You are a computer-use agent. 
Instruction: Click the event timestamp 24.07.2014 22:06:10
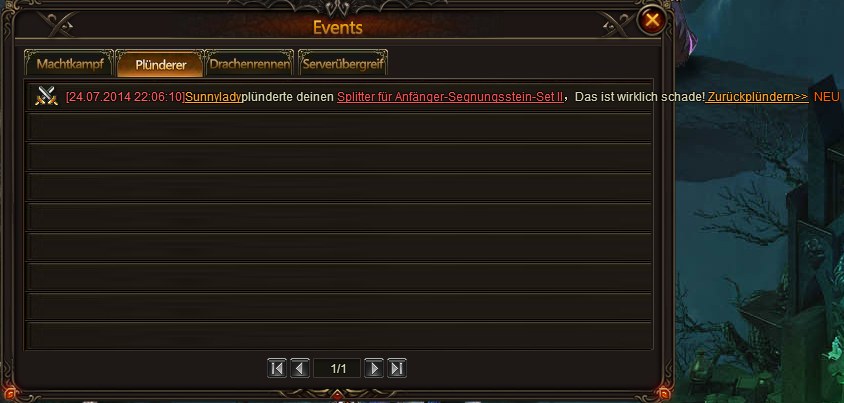coord(125,97)
